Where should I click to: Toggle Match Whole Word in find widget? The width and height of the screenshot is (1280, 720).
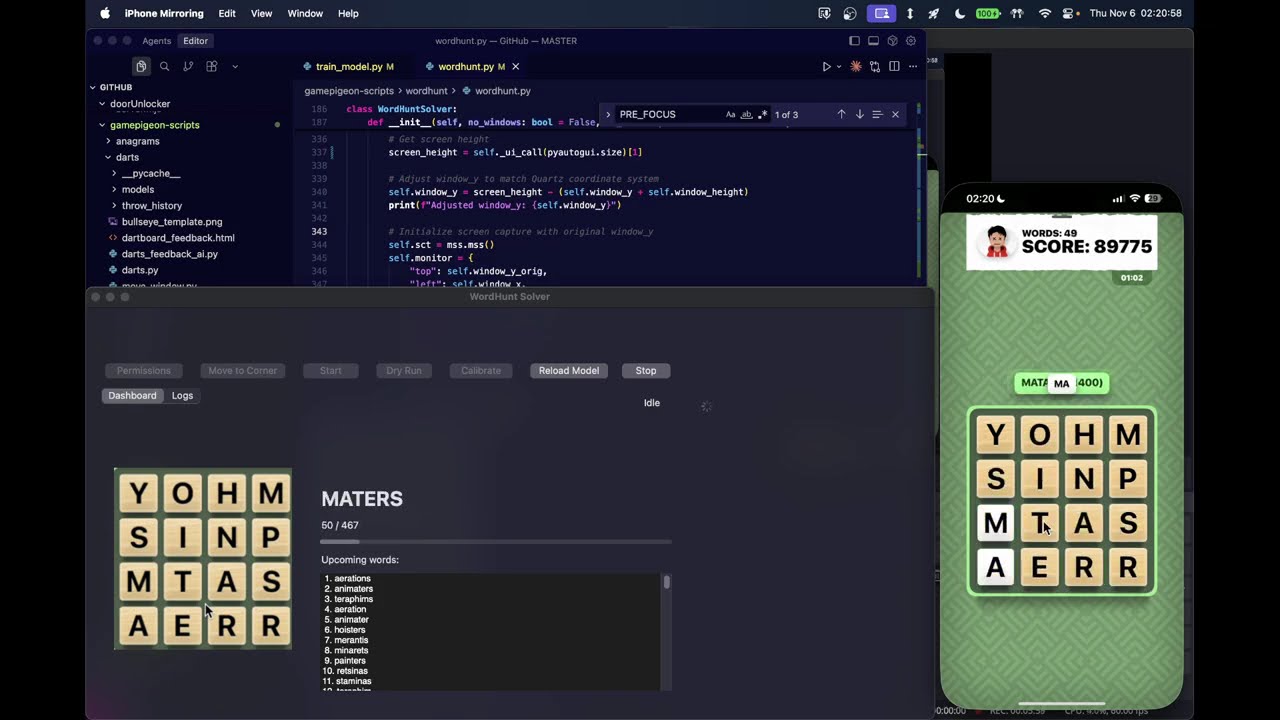click(x=746, y=114)
